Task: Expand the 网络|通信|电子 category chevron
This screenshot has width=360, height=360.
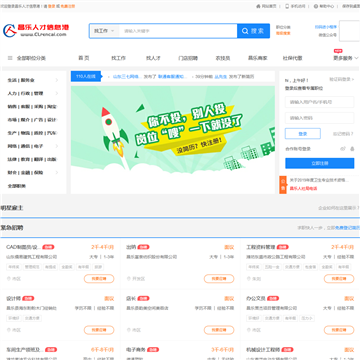Action: (x=57, y=146)
